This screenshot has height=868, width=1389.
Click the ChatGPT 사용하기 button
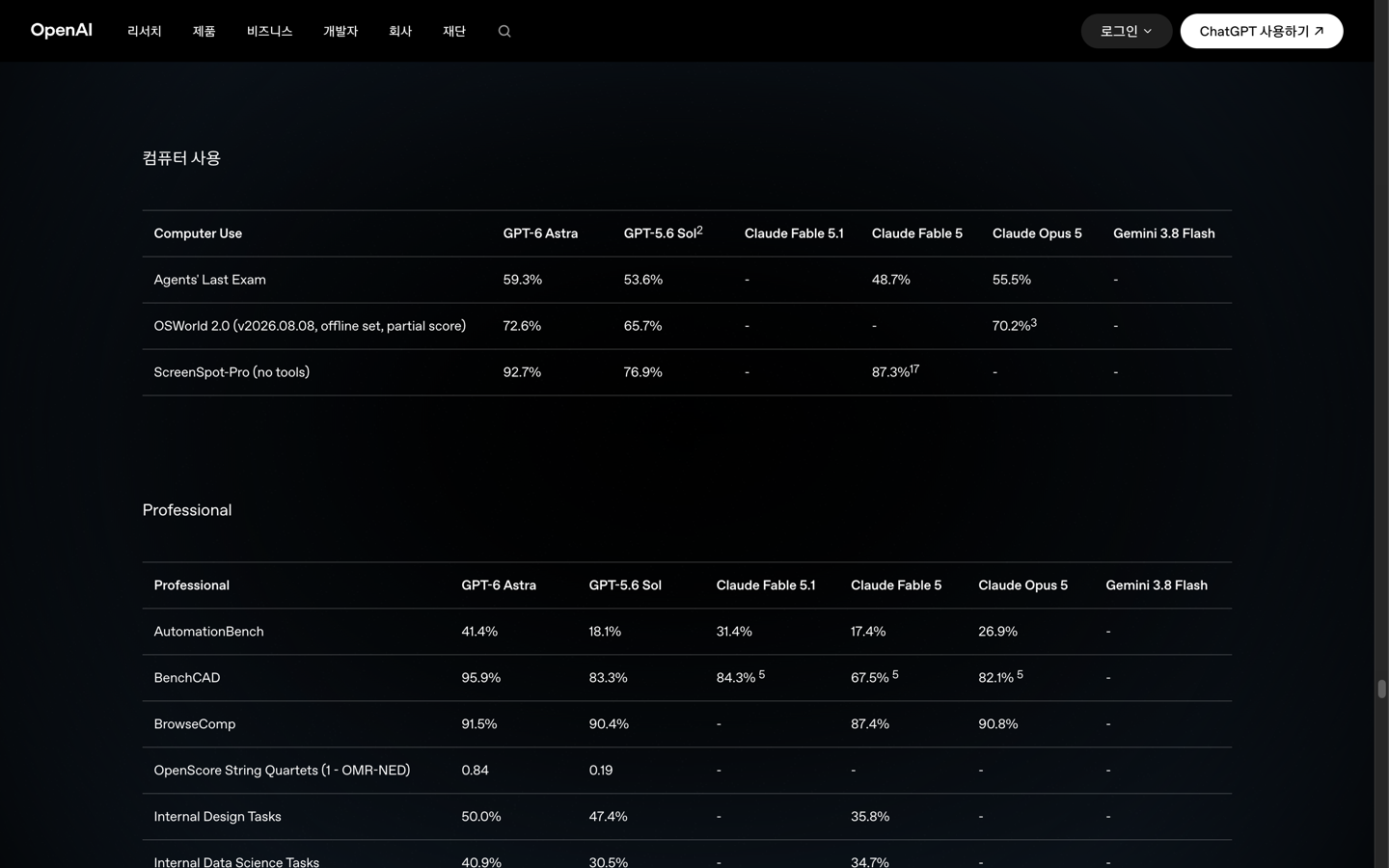1262,31
